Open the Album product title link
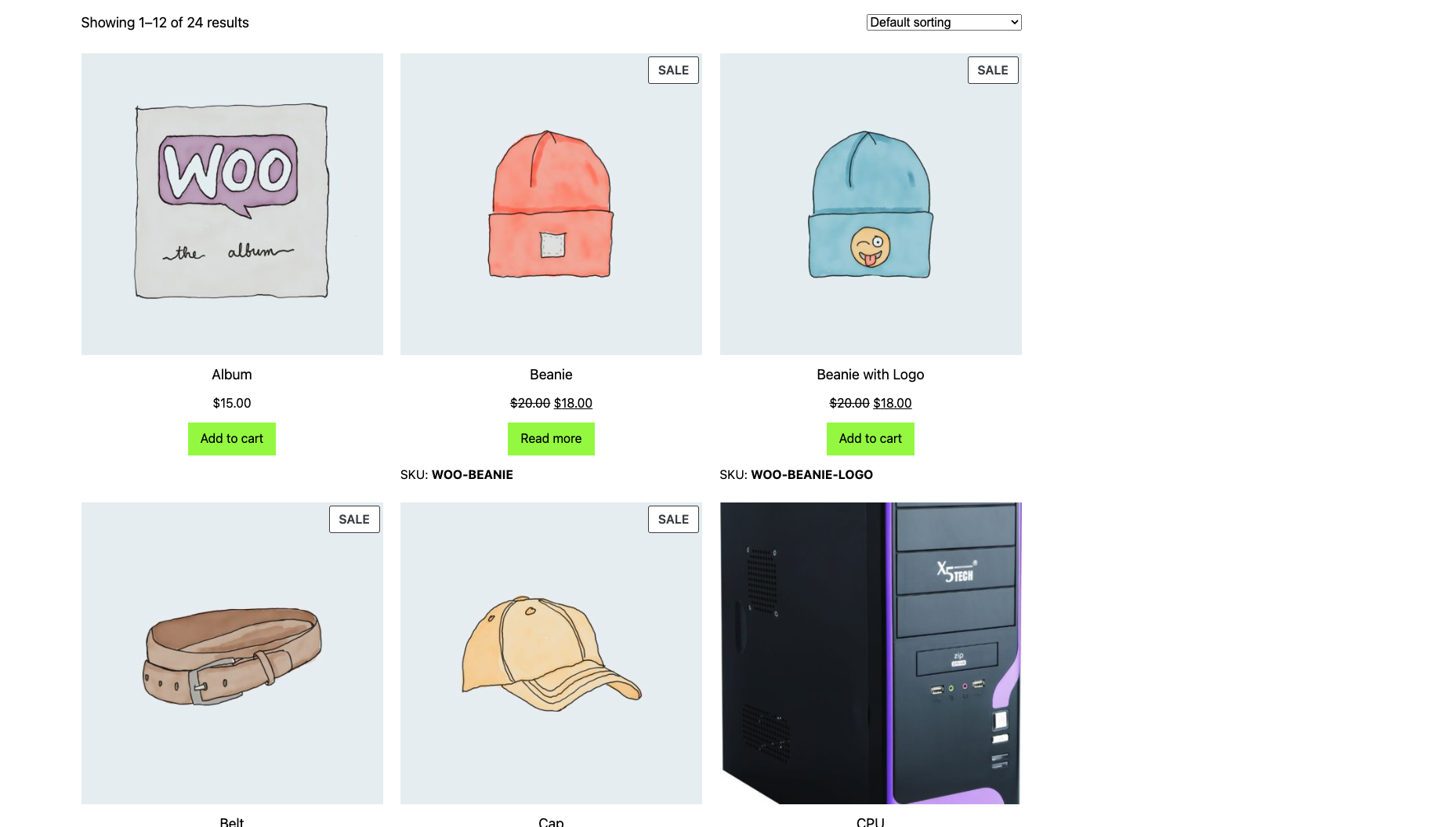Image resolution: width=1456 pixels, height=827 pixels. [232, 375]
